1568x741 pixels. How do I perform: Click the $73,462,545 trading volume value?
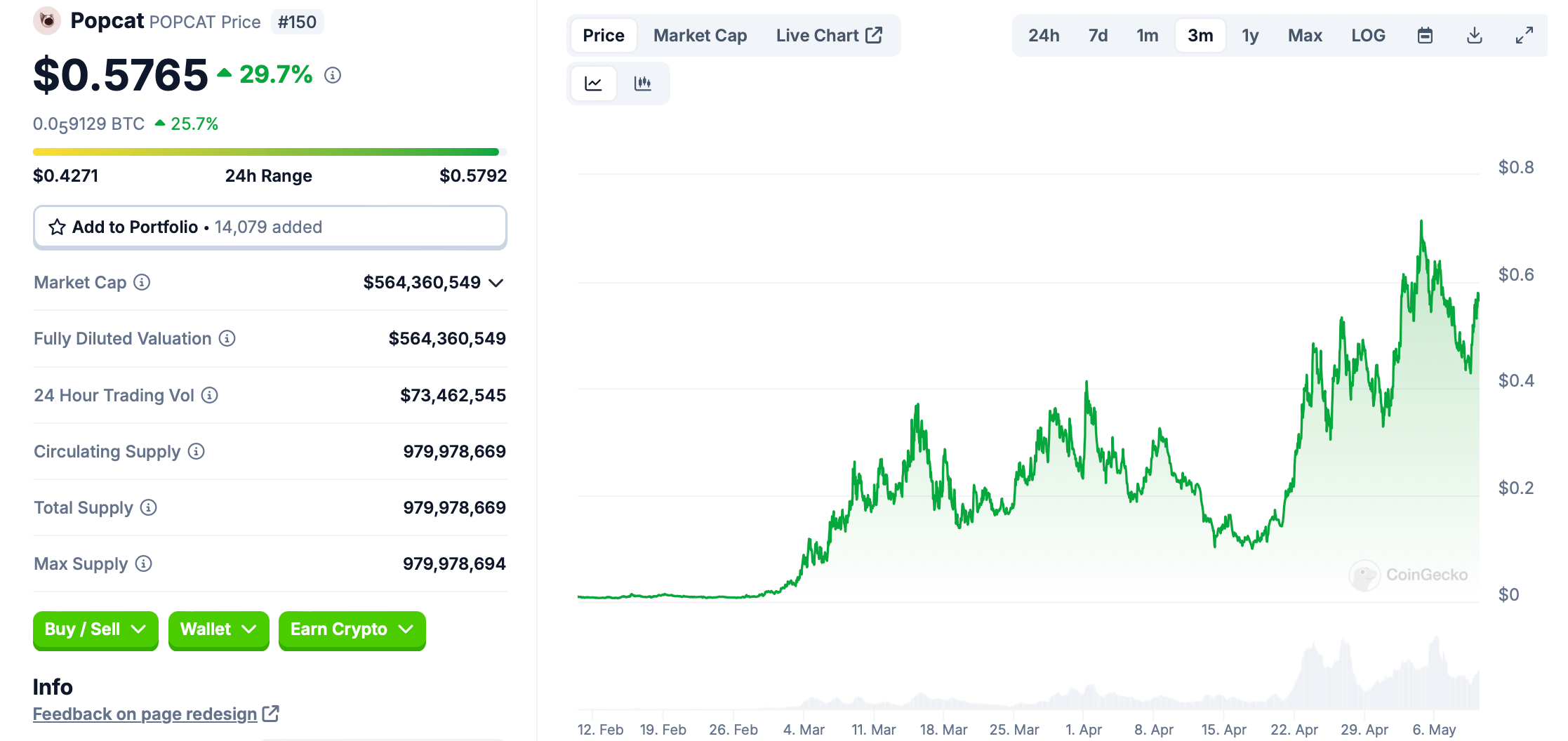(453, 395)
